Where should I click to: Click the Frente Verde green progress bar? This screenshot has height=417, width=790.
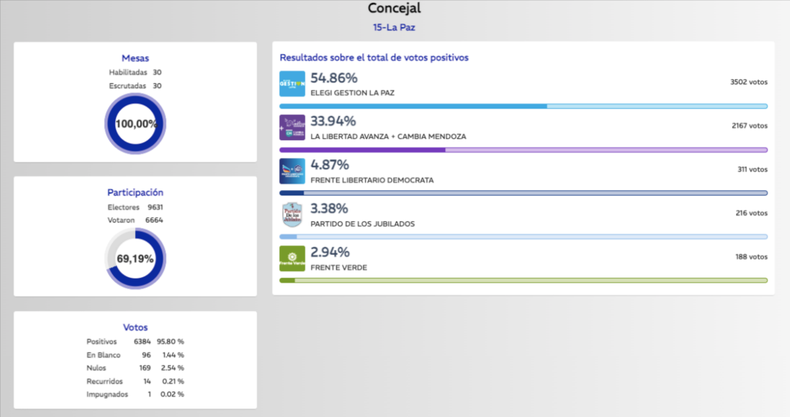click(523, 281)
